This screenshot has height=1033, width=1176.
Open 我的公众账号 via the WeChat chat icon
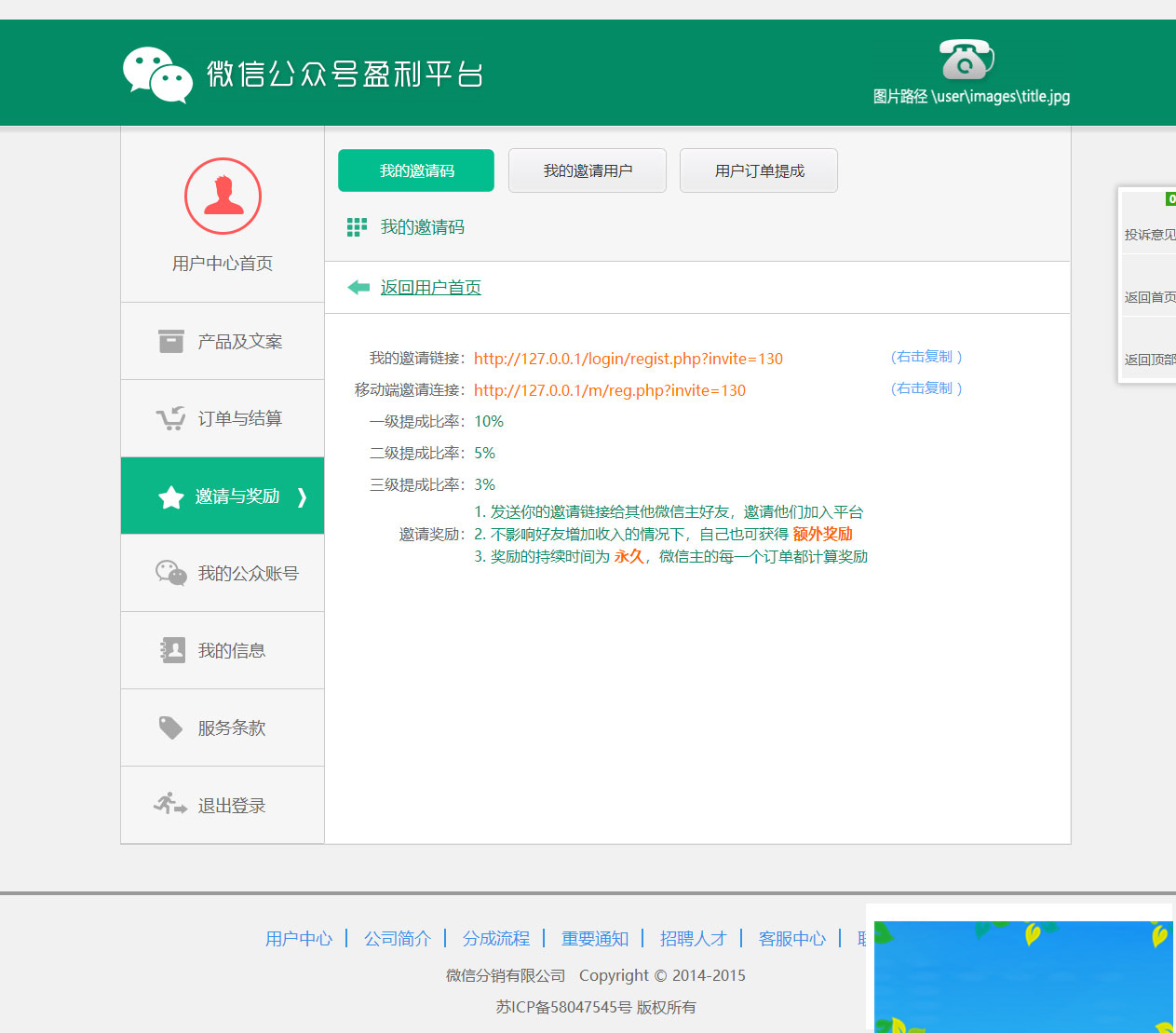[171, 573]
